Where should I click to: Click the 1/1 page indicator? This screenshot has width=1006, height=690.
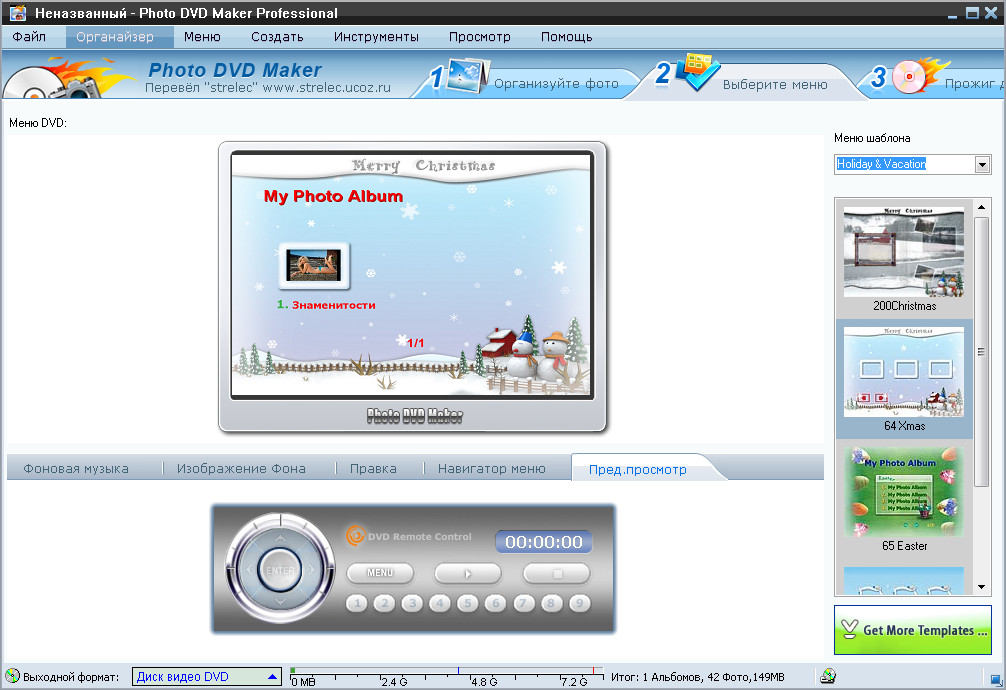[415, 343]
